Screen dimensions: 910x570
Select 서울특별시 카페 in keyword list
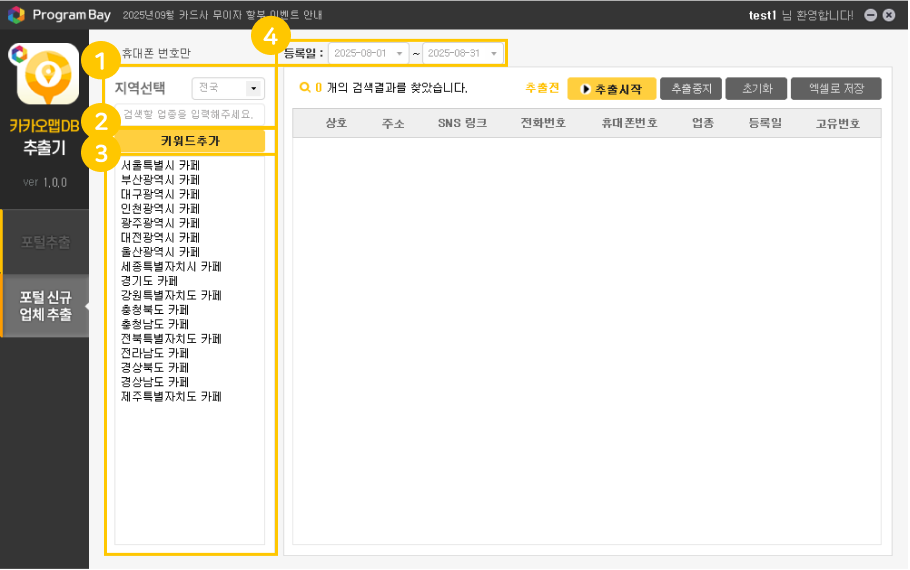[160, 164]
